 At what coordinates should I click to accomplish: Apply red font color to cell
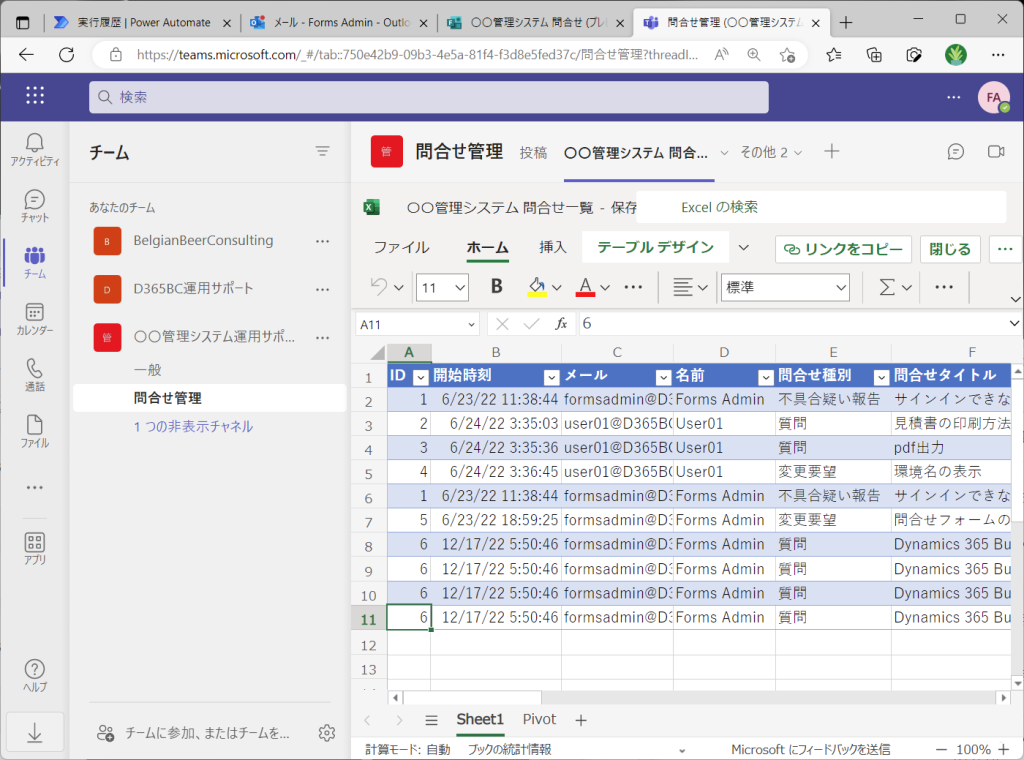click(585, 287)
